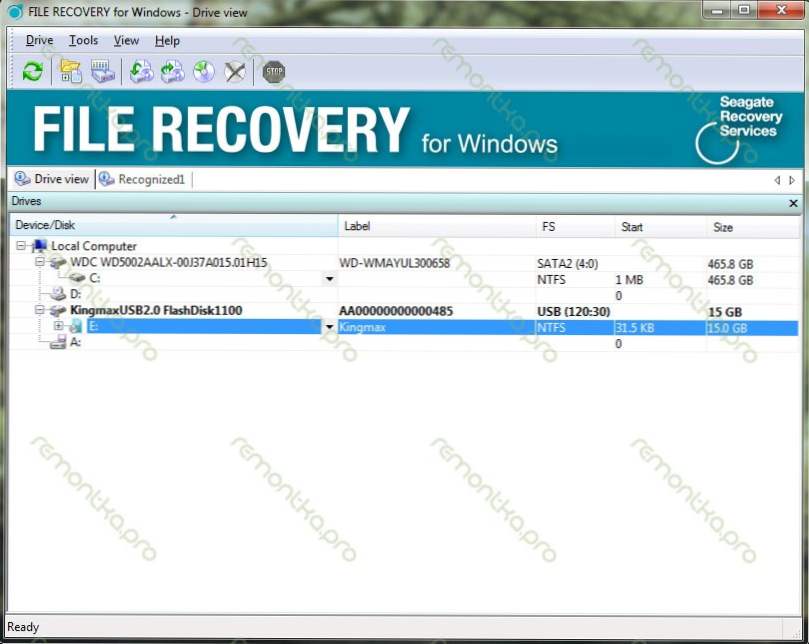This screenshot has height=644, width=809.
Task: Click the Kingmax flash disk icon
Action: (58, 311)
